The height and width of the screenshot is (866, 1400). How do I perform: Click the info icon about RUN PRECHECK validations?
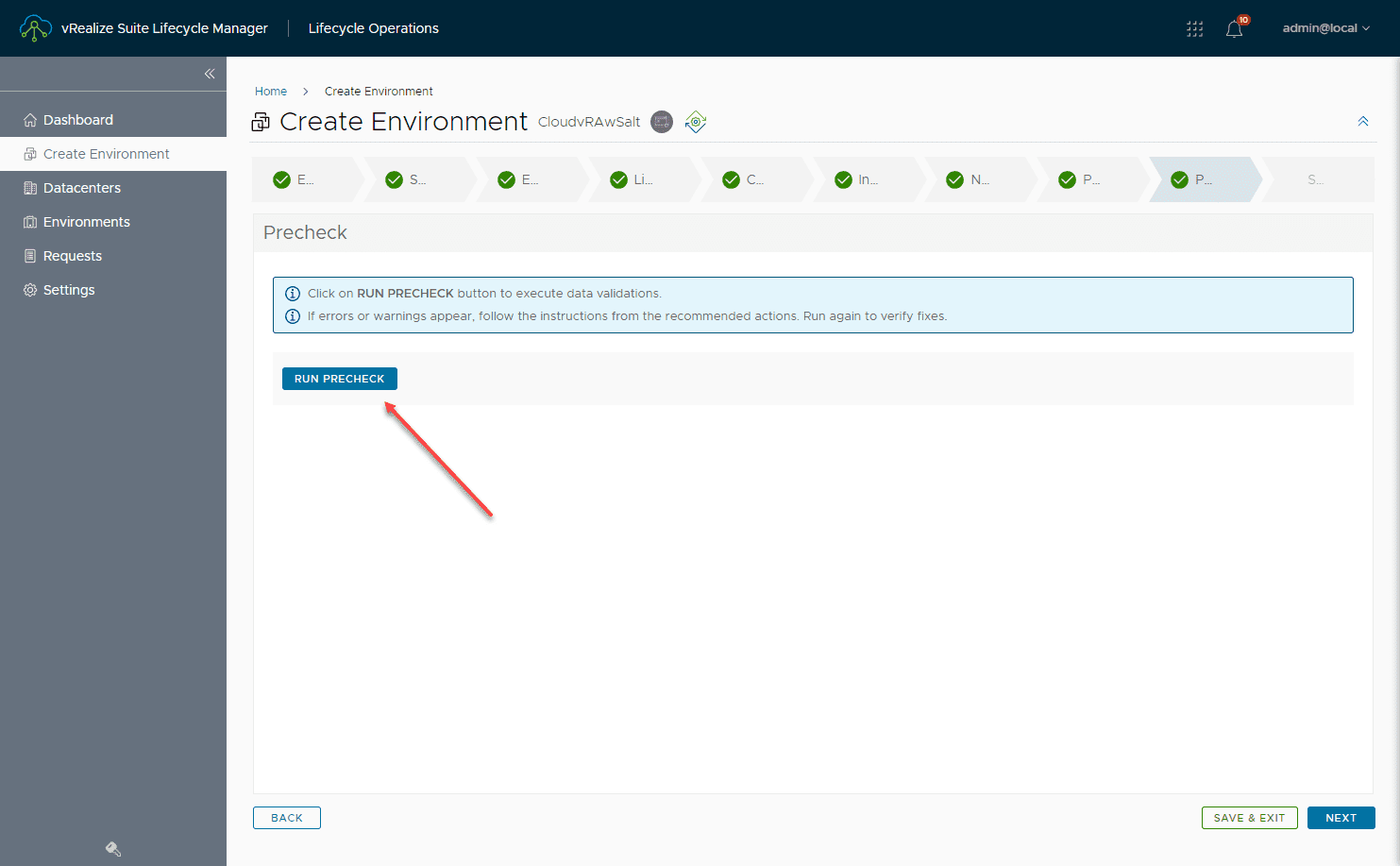click(293, 293)
